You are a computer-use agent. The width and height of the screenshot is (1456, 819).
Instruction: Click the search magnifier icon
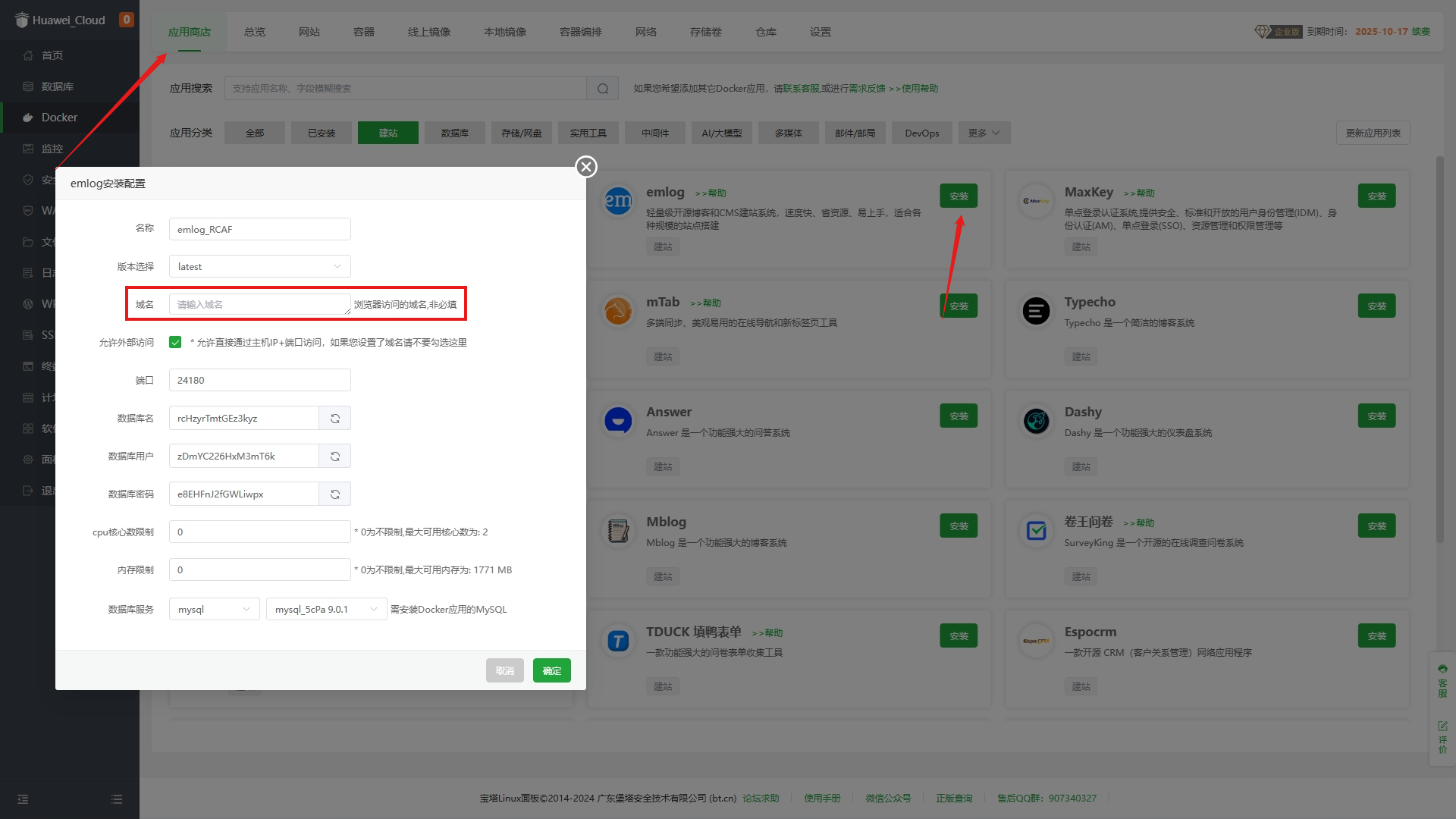[x=603, y=89]
